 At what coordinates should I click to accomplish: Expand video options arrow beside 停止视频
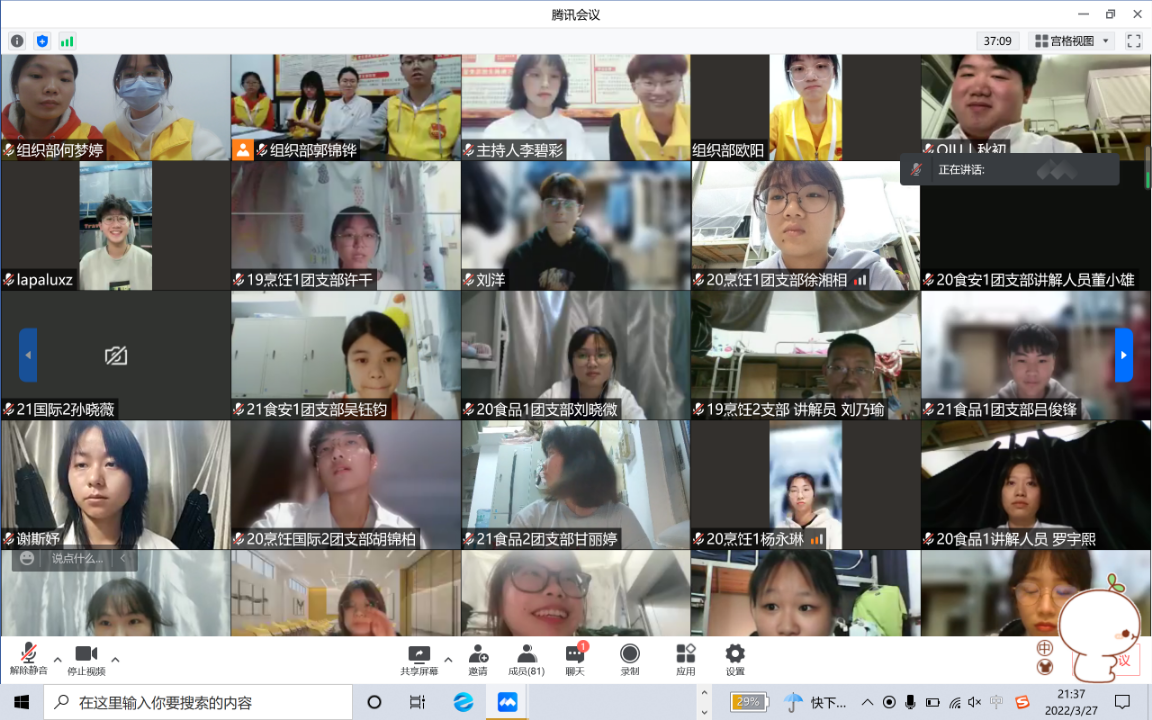115,659
